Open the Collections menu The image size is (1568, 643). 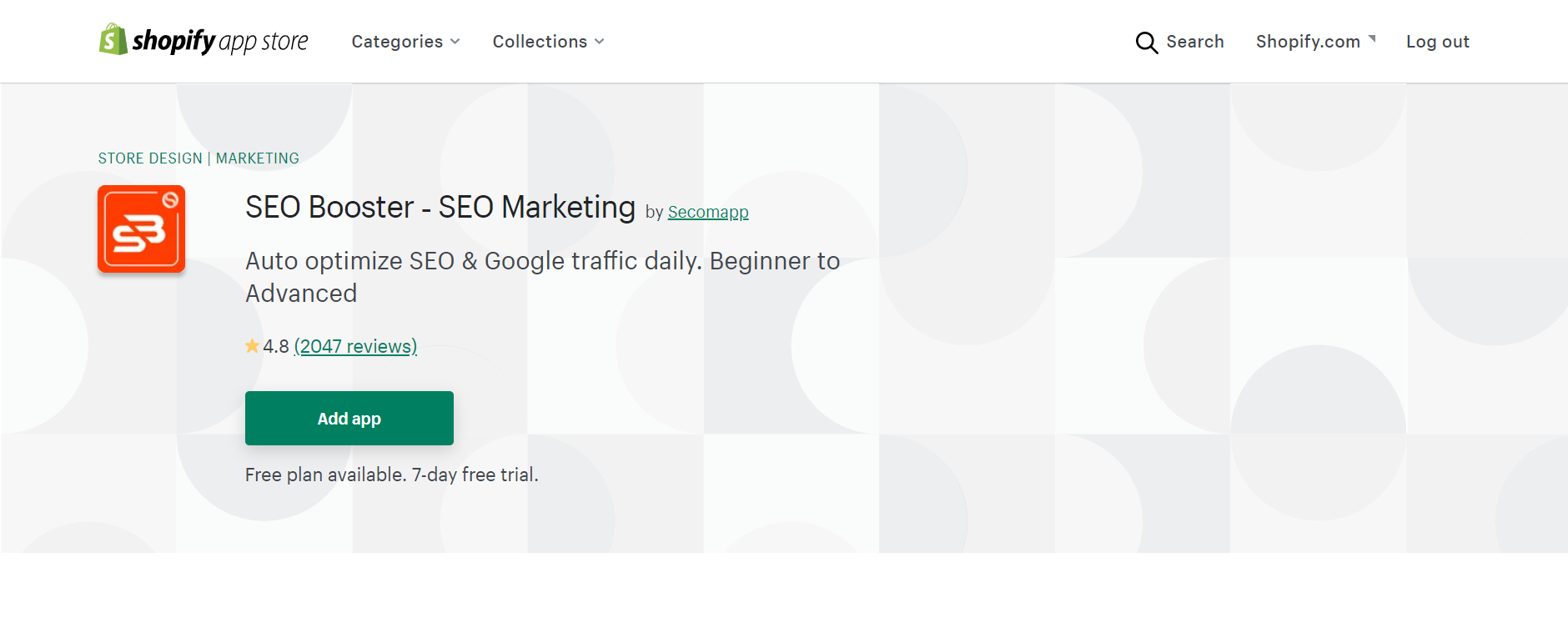coord(549,42)
